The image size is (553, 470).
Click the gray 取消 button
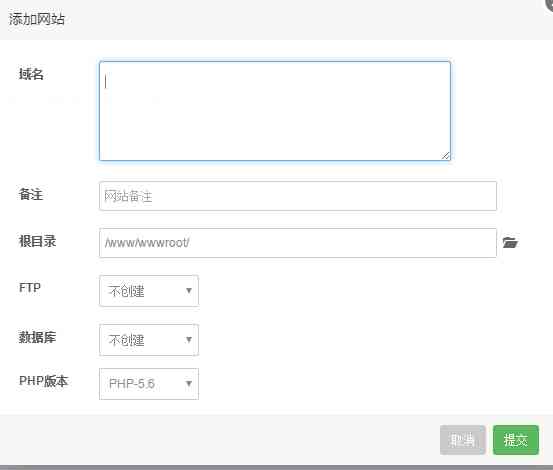(x=463, y=440)
